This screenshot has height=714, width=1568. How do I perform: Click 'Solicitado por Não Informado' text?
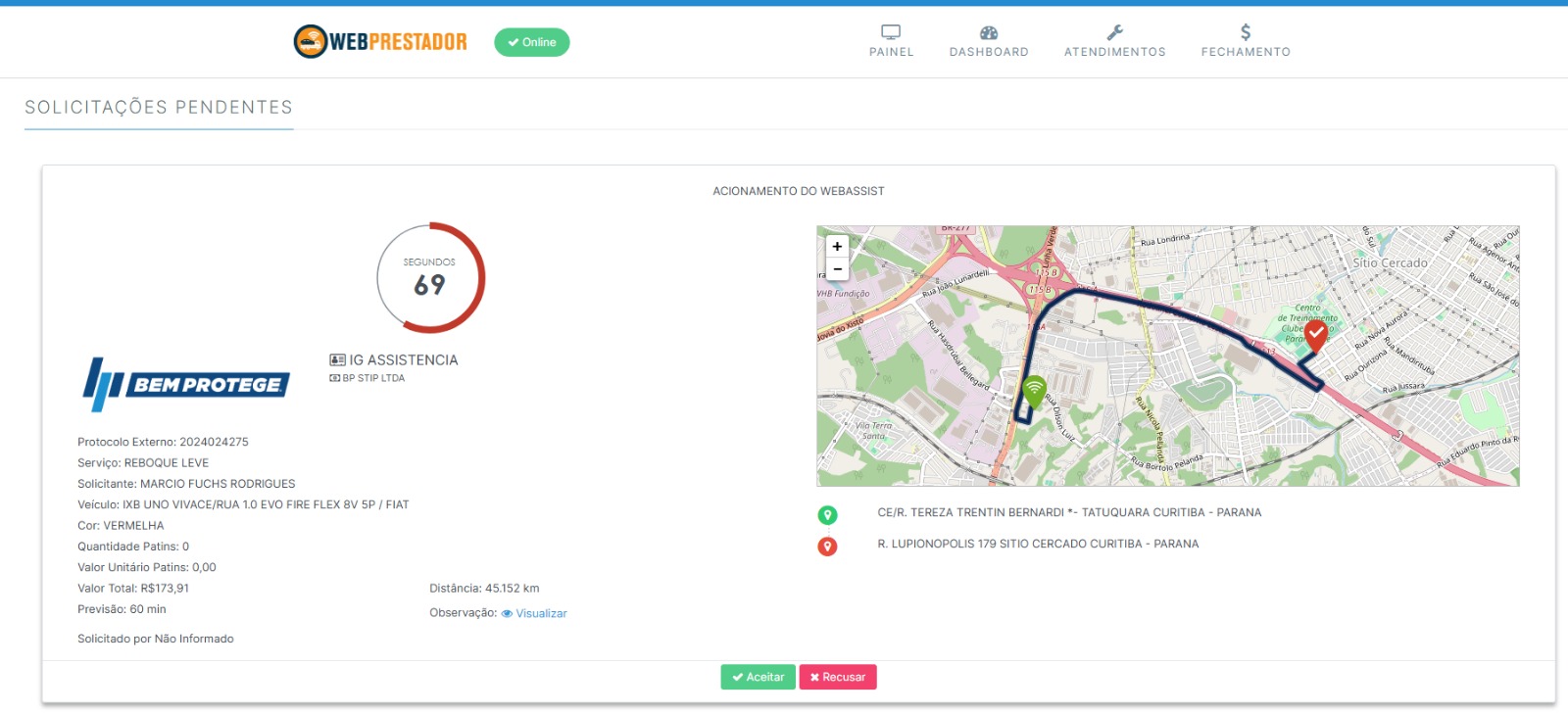pyautogui.click(x=156, y=639)
